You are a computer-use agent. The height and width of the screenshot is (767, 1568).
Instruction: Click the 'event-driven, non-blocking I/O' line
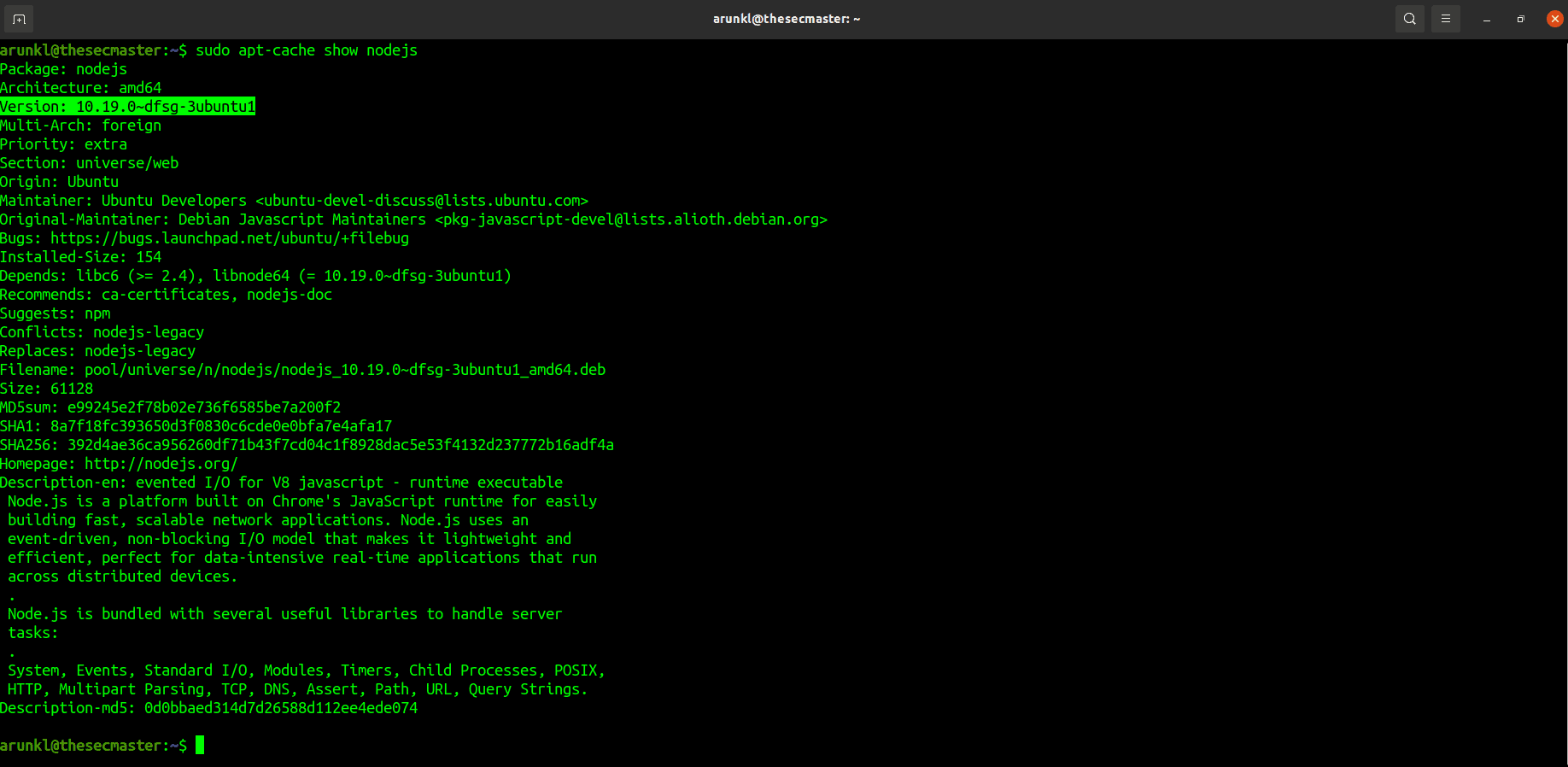(290, 539)
